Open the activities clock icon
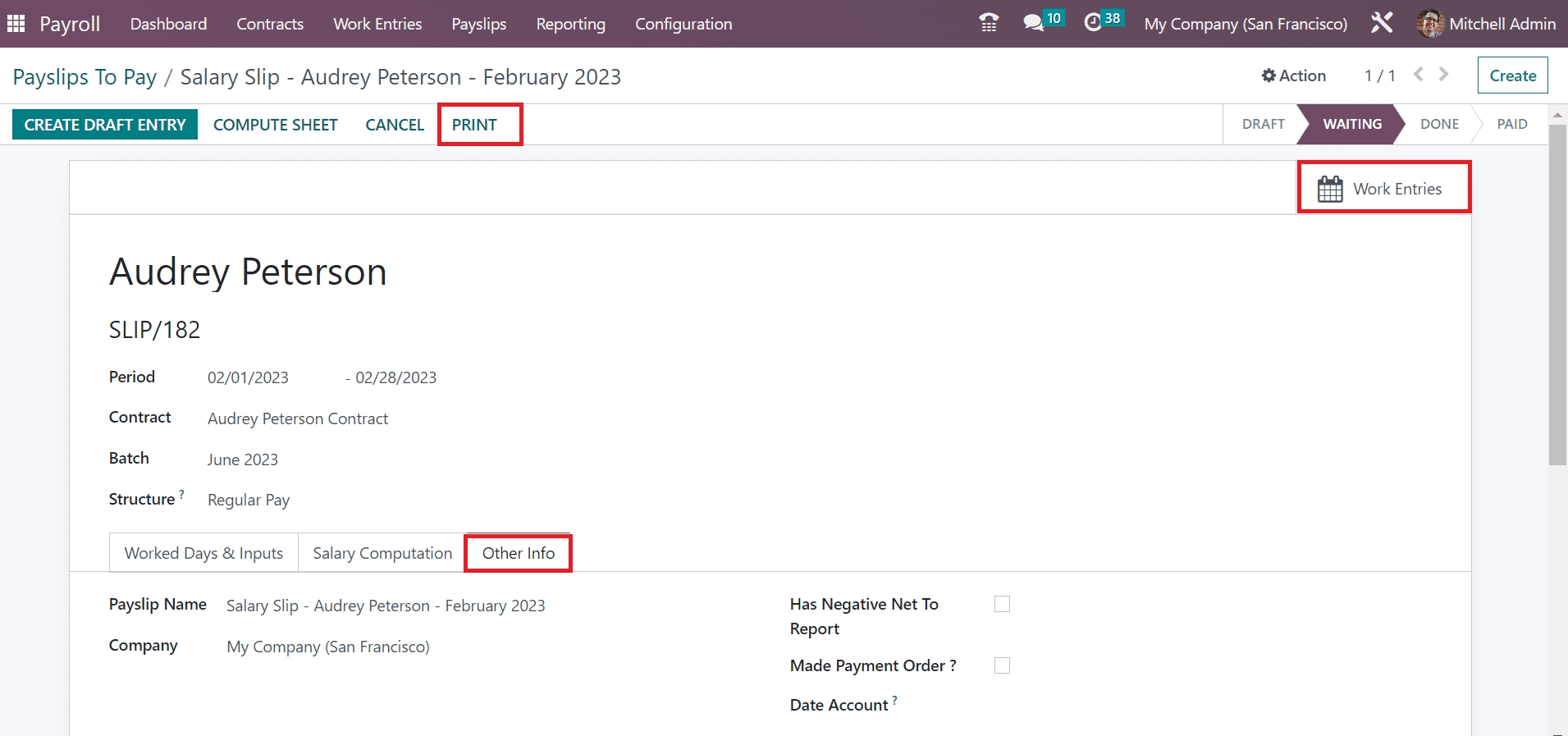This screenshot has height=736, width=1568. pos(1093,23)
